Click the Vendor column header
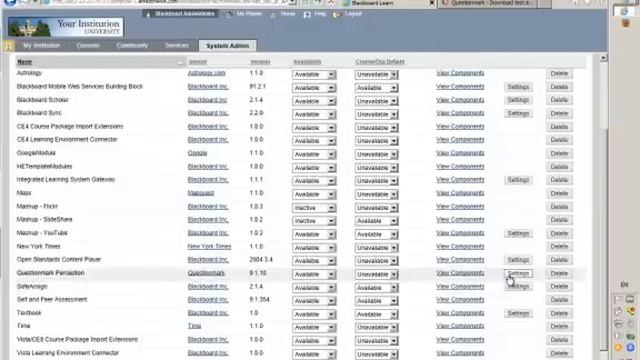The height and width of the screenshot is (360, 640). point(198,62)
